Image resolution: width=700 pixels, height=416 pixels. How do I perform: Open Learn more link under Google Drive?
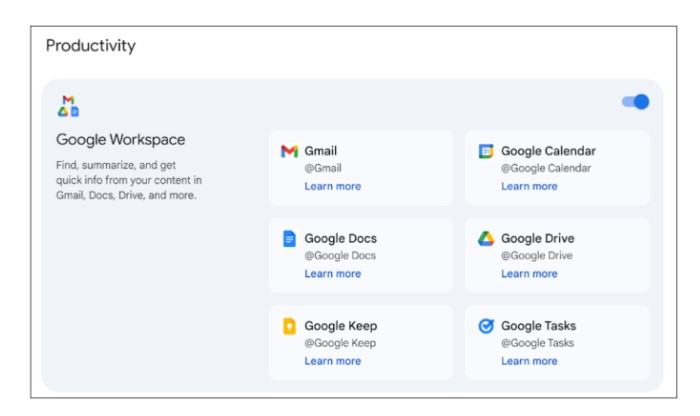coord(529,274)
